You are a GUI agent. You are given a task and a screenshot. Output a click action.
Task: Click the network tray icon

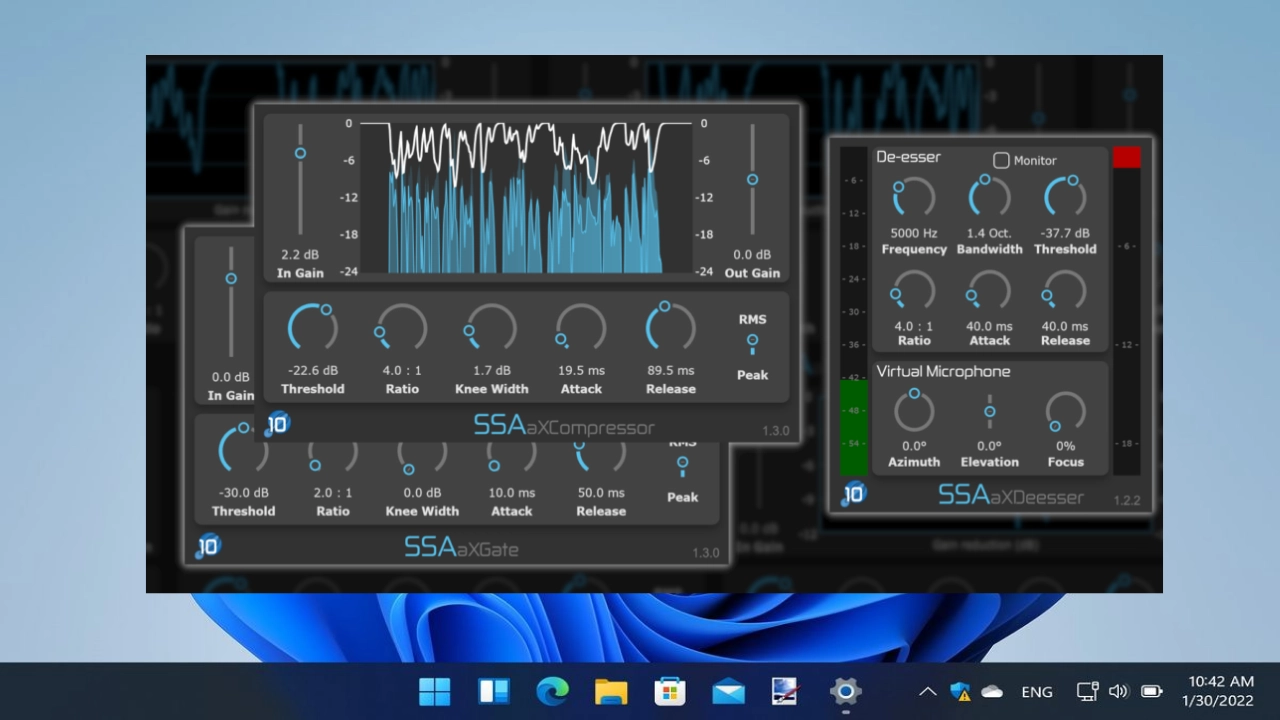pos(1087,691)
